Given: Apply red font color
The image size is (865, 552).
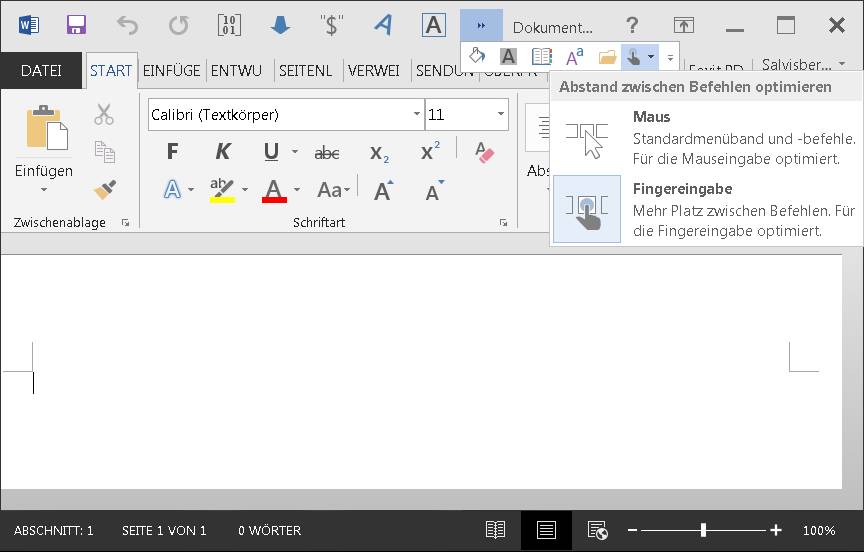Looking at the screenshot, I should (274, 191).
